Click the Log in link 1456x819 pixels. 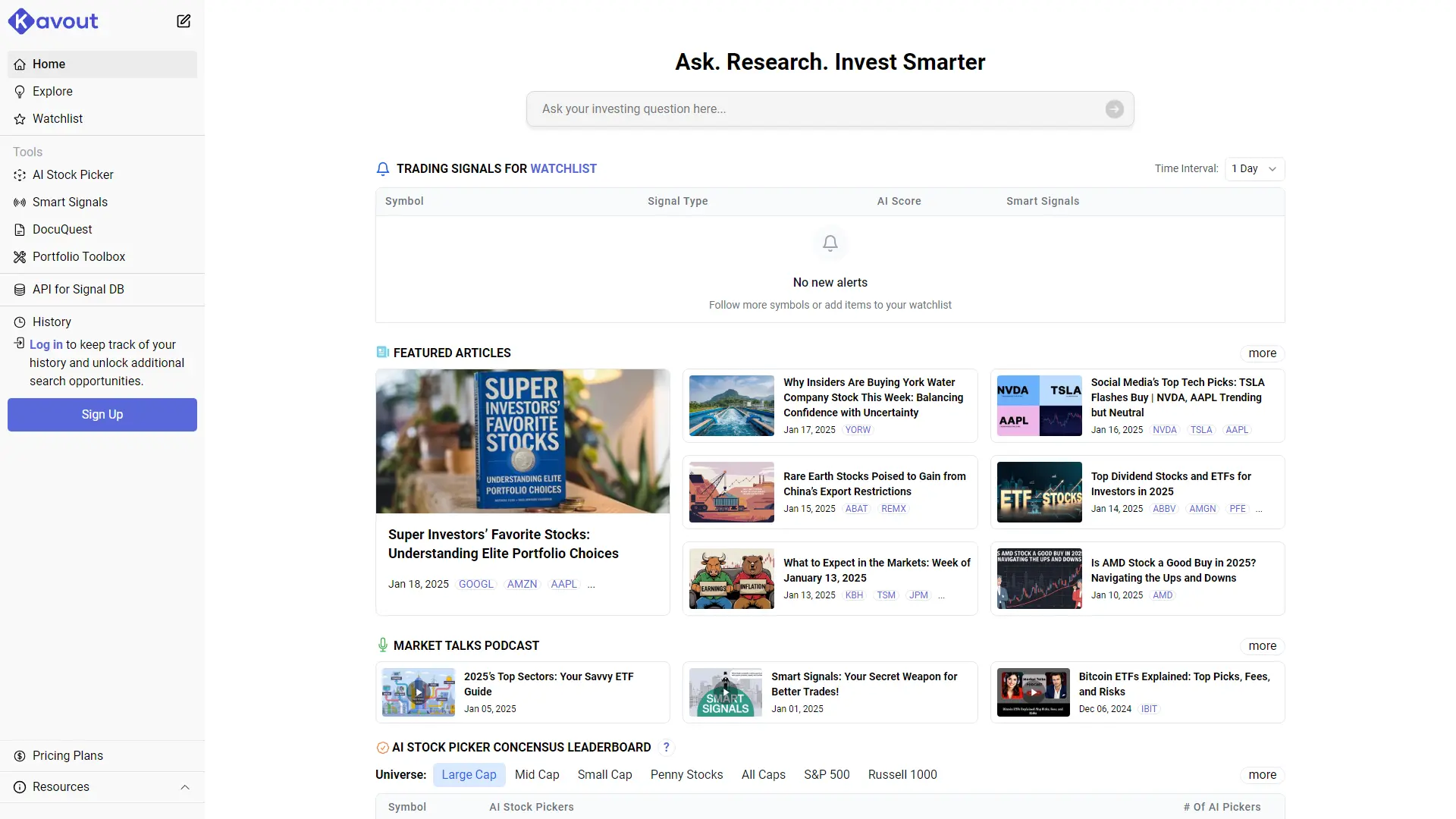coord(46,345)
